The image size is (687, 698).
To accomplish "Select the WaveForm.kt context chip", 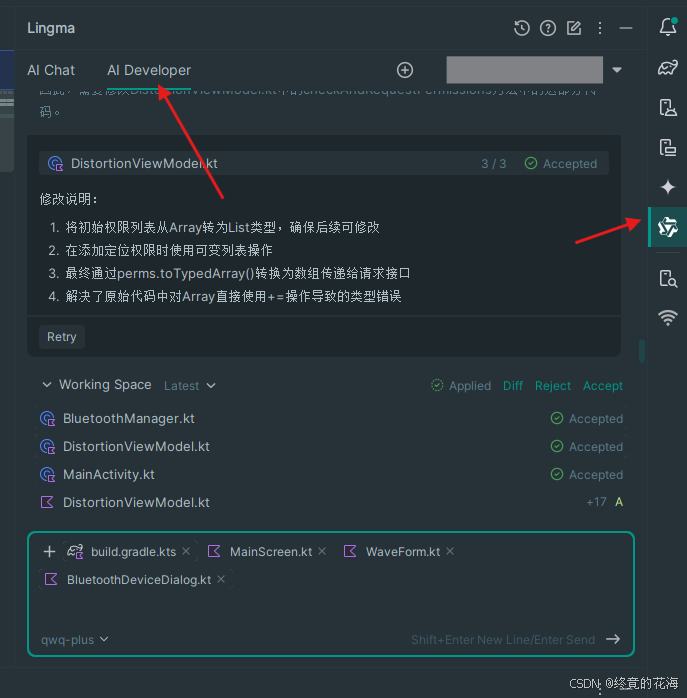I will pyautogui.click(x=399, y=552).
